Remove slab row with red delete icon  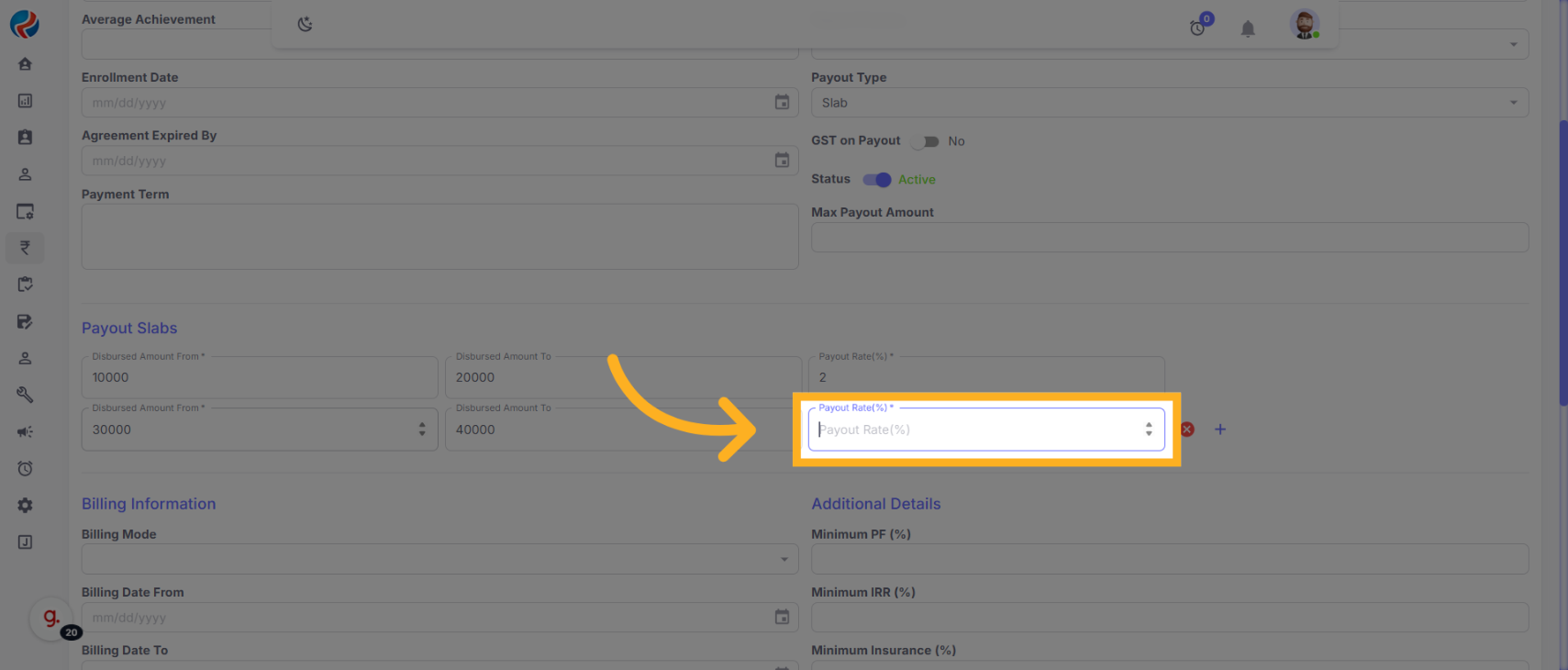click(x=1187, y=430)
